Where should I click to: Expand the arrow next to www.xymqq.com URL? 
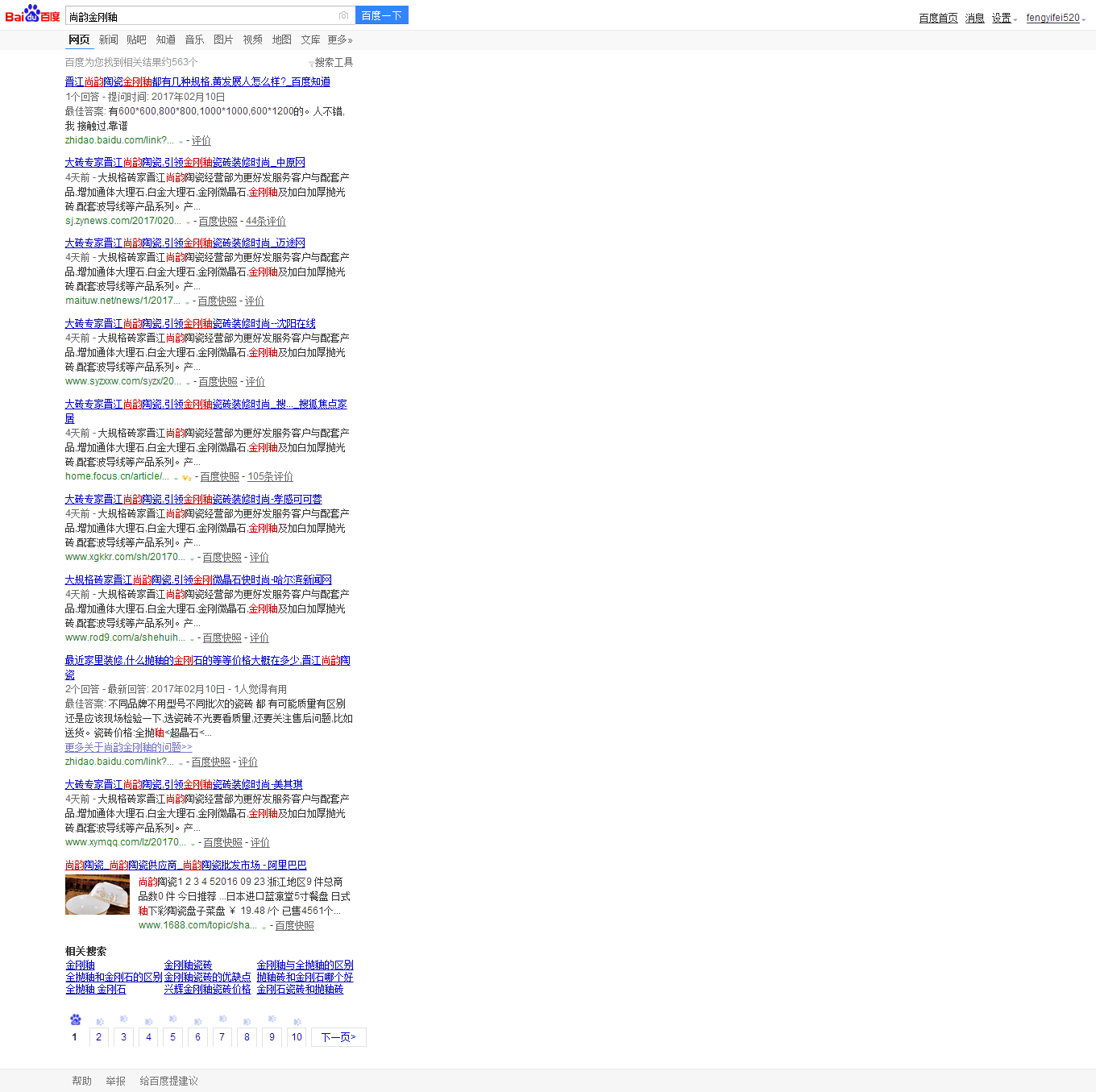[x=193, y=844]
